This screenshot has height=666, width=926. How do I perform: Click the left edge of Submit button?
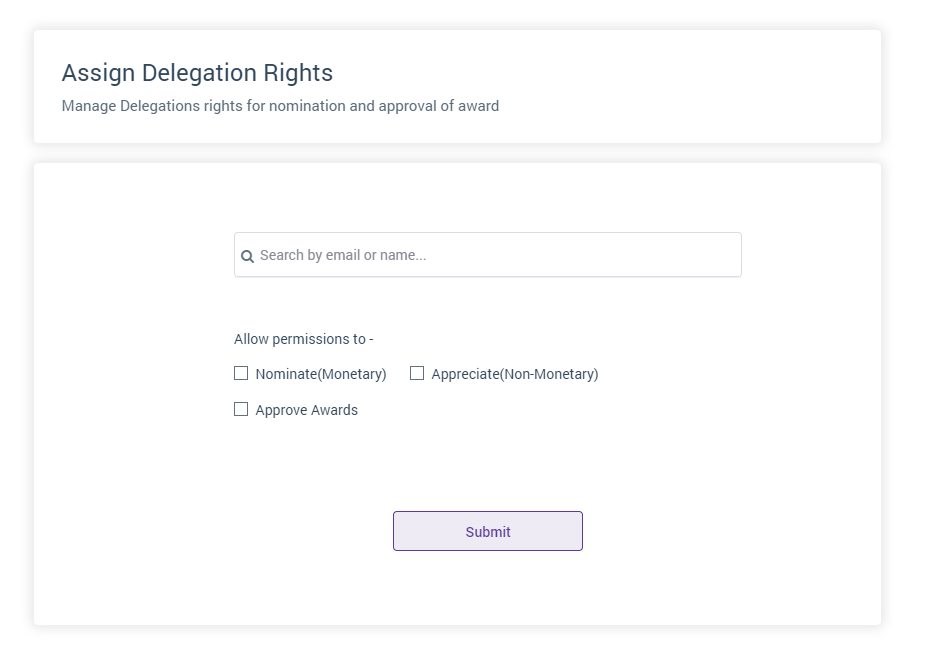(397, 531)
